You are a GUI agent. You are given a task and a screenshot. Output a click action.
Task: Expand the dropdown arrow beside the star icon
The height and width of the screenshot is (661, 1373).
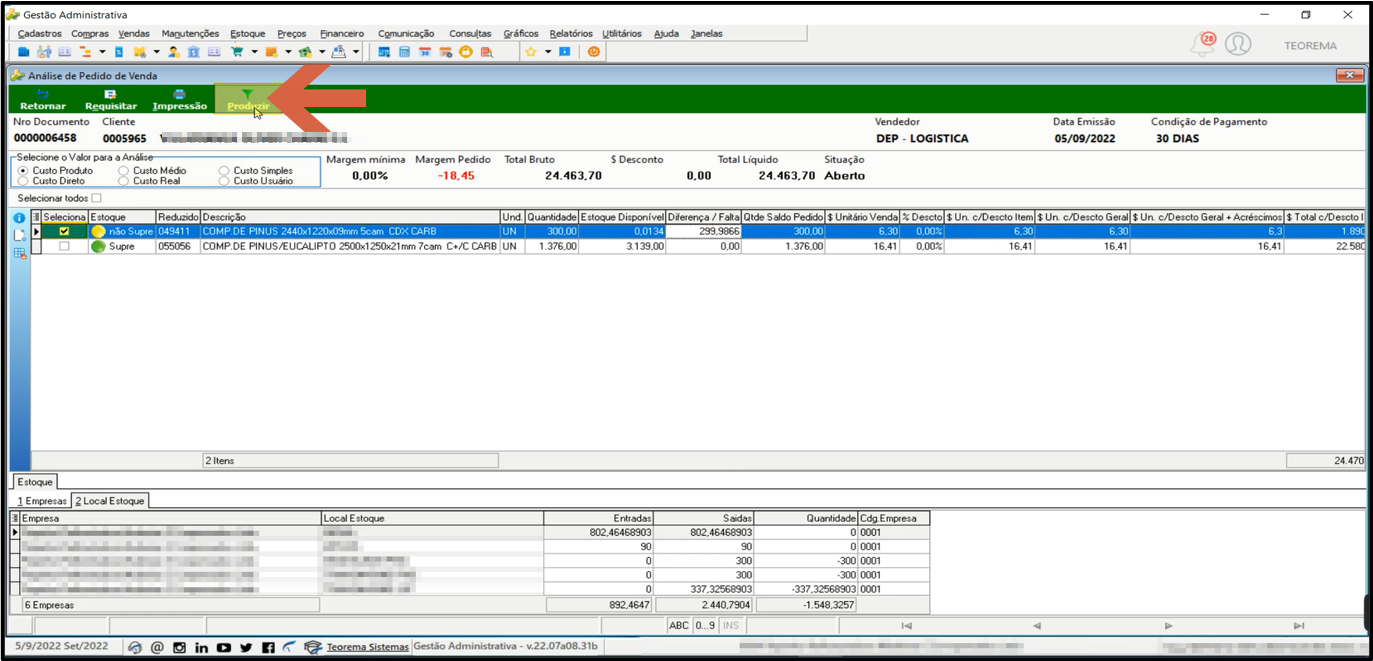pyautogui.click(x=548, y=51)
